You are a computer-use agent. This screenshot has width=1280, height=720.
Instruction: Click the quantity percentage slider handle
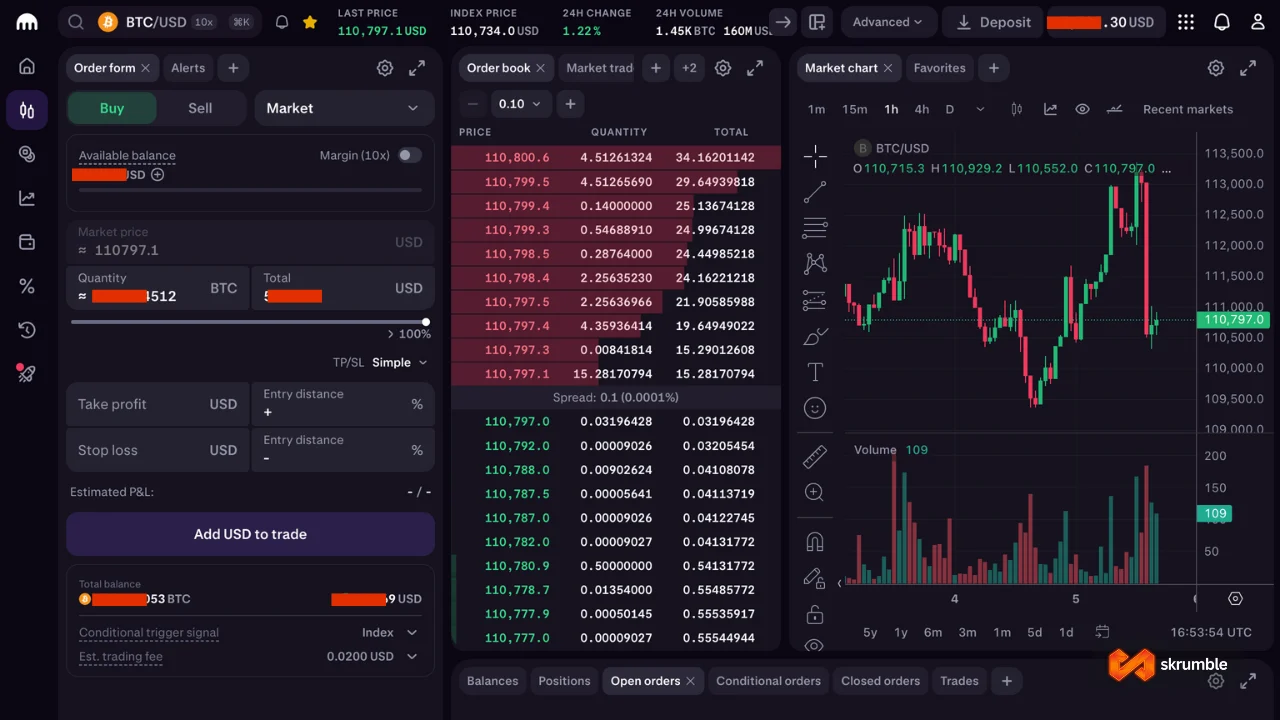(426, 322)
